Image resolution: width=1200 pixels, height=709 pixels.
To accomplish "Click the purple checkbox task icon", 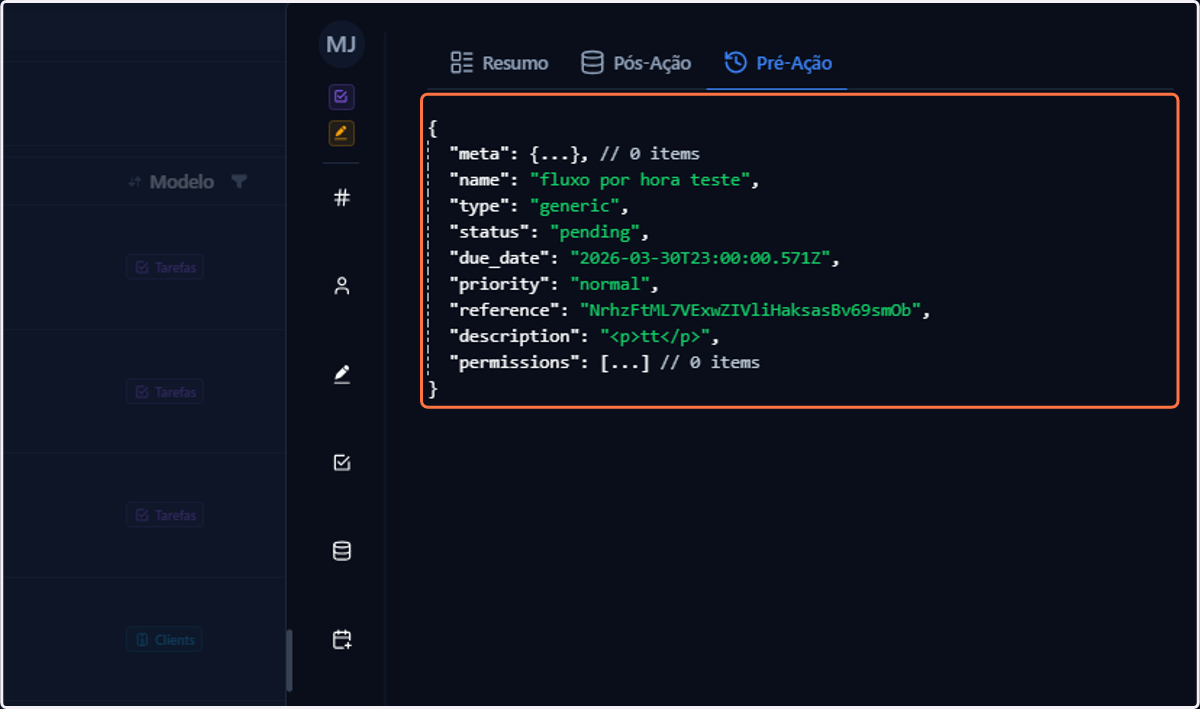I will click(342, 97).
